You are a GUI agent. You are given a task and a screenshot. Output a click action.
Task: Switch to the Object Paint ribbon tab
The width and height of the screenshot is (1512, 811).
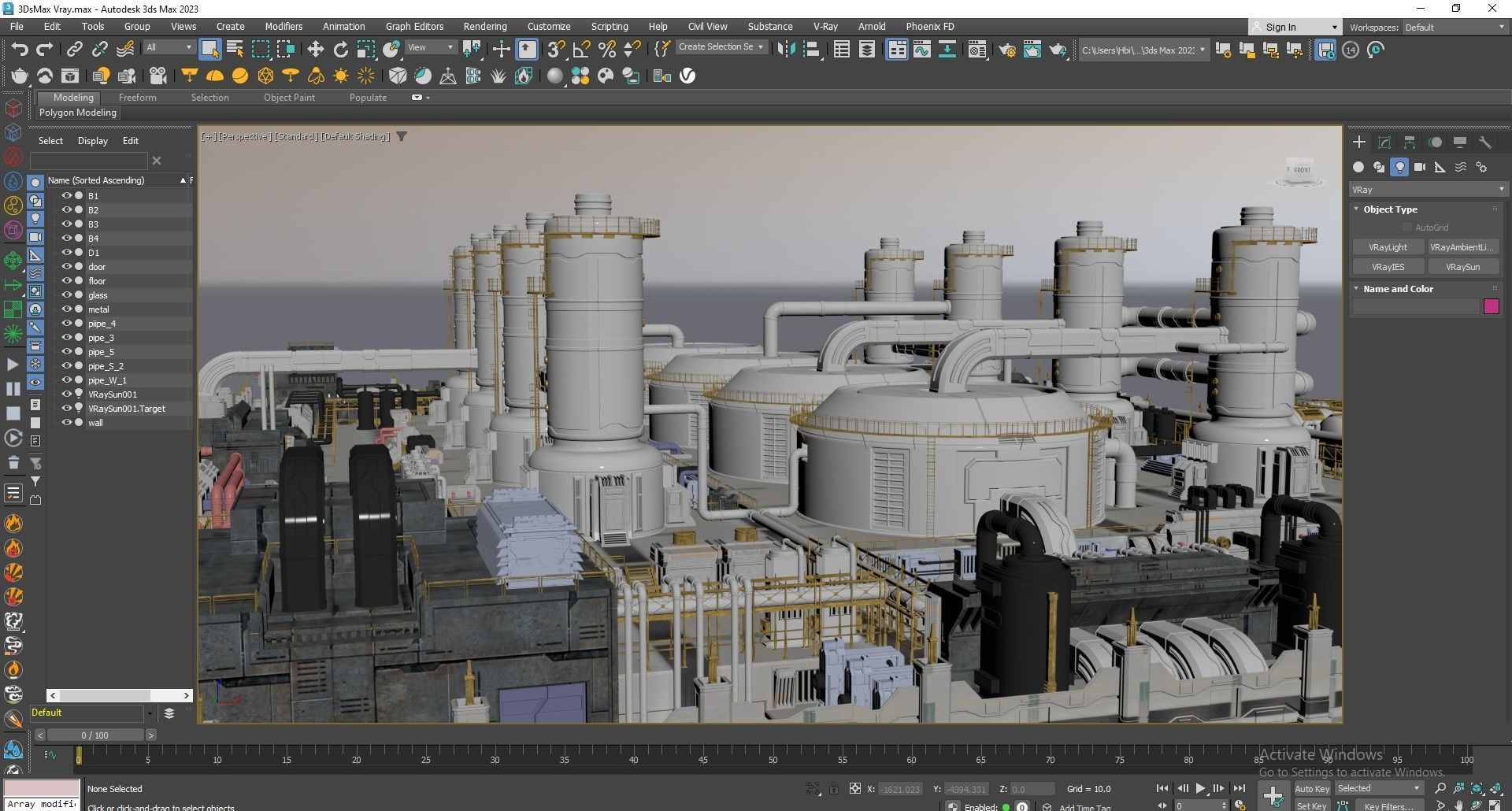tap(289, 98)
